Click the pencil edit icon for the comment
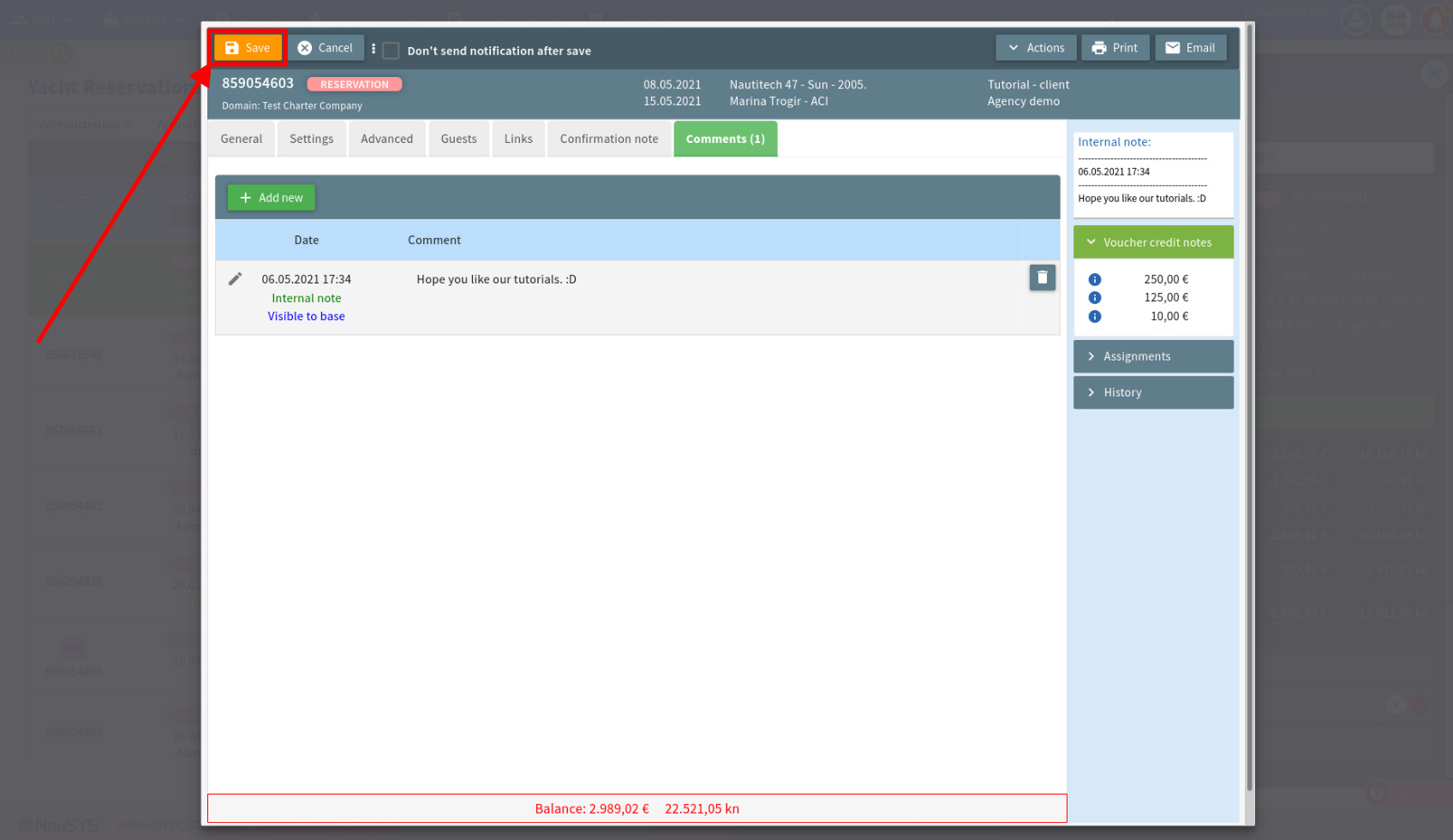The height and width of the screenshot is (840, 1453). coord(235,279)
